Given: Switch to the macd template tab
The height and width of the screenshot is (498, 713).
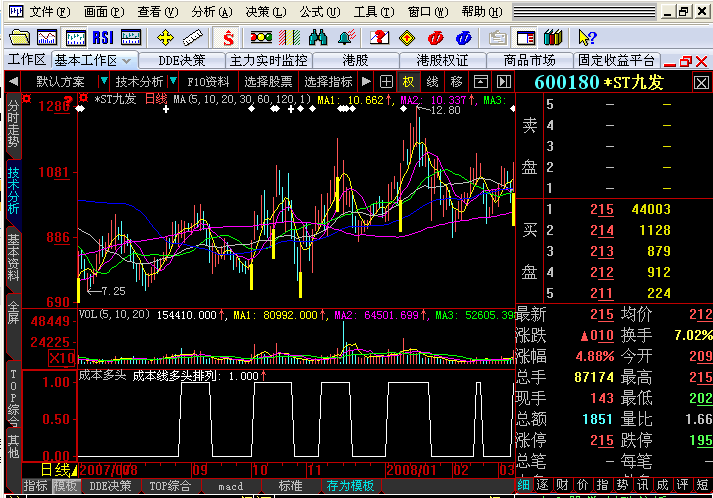Looking at the screenshot, I should click(x=231, y=486).
